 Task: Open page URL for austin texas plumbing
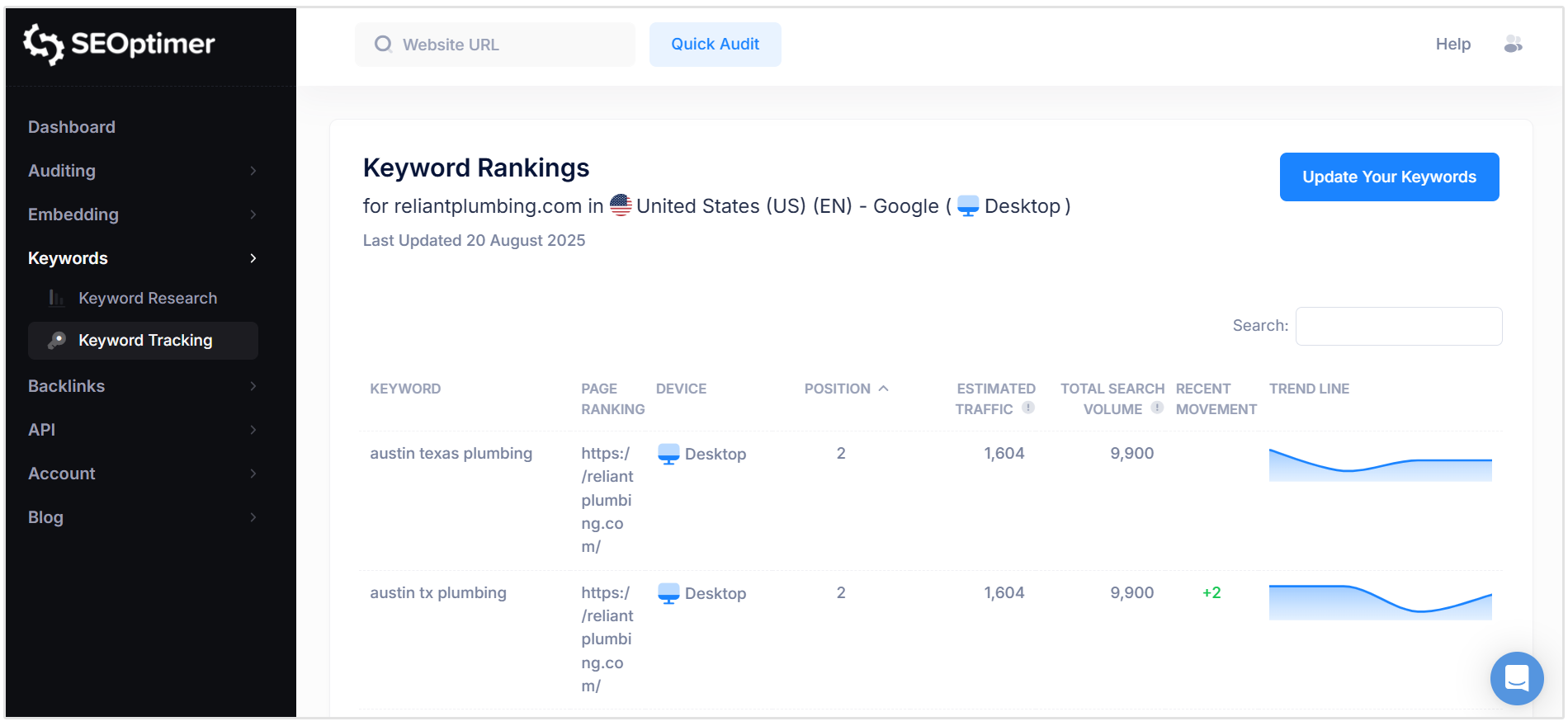point(607,500)
